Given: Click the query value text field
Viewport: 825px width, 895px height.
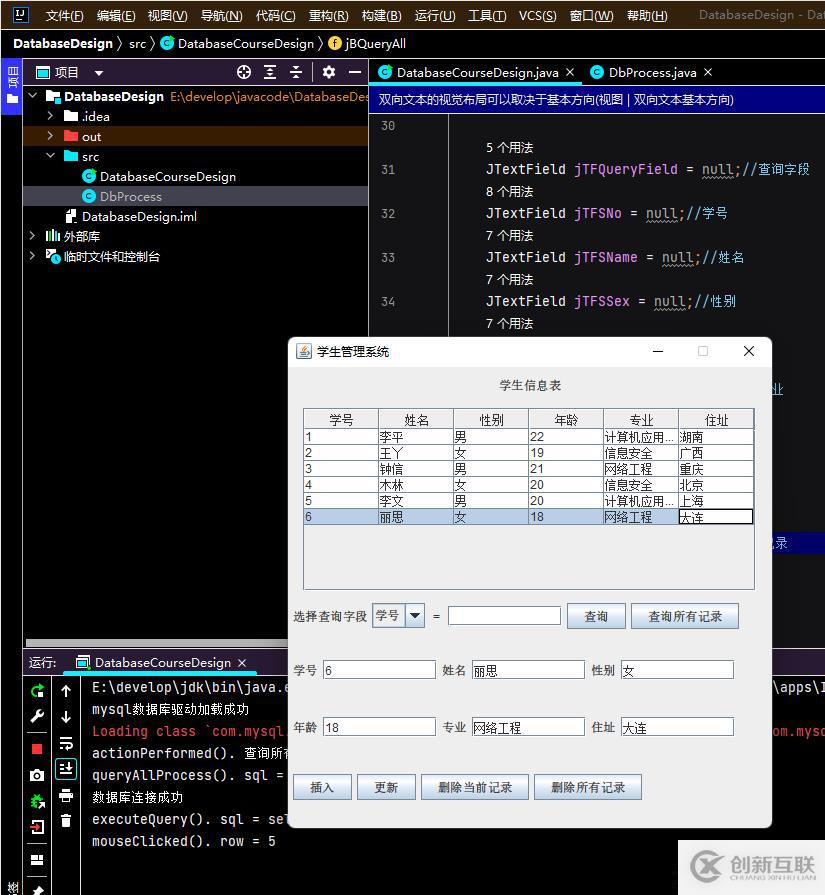Looking at the screenshot, I should click(504, 616).
